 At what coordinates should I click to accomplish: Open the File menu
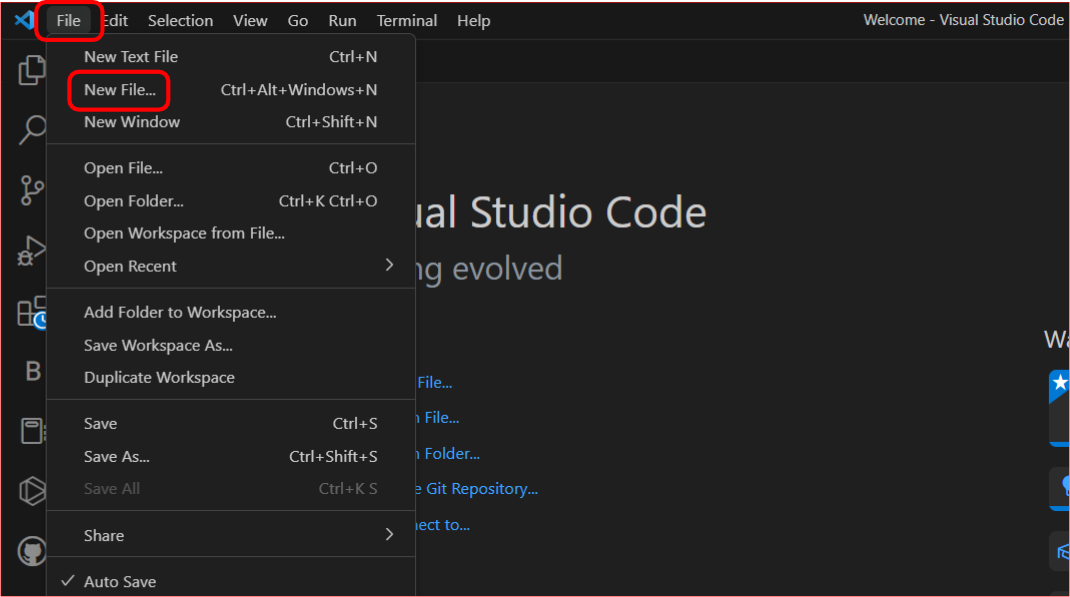pyautogui.click(x=68, y=20)
